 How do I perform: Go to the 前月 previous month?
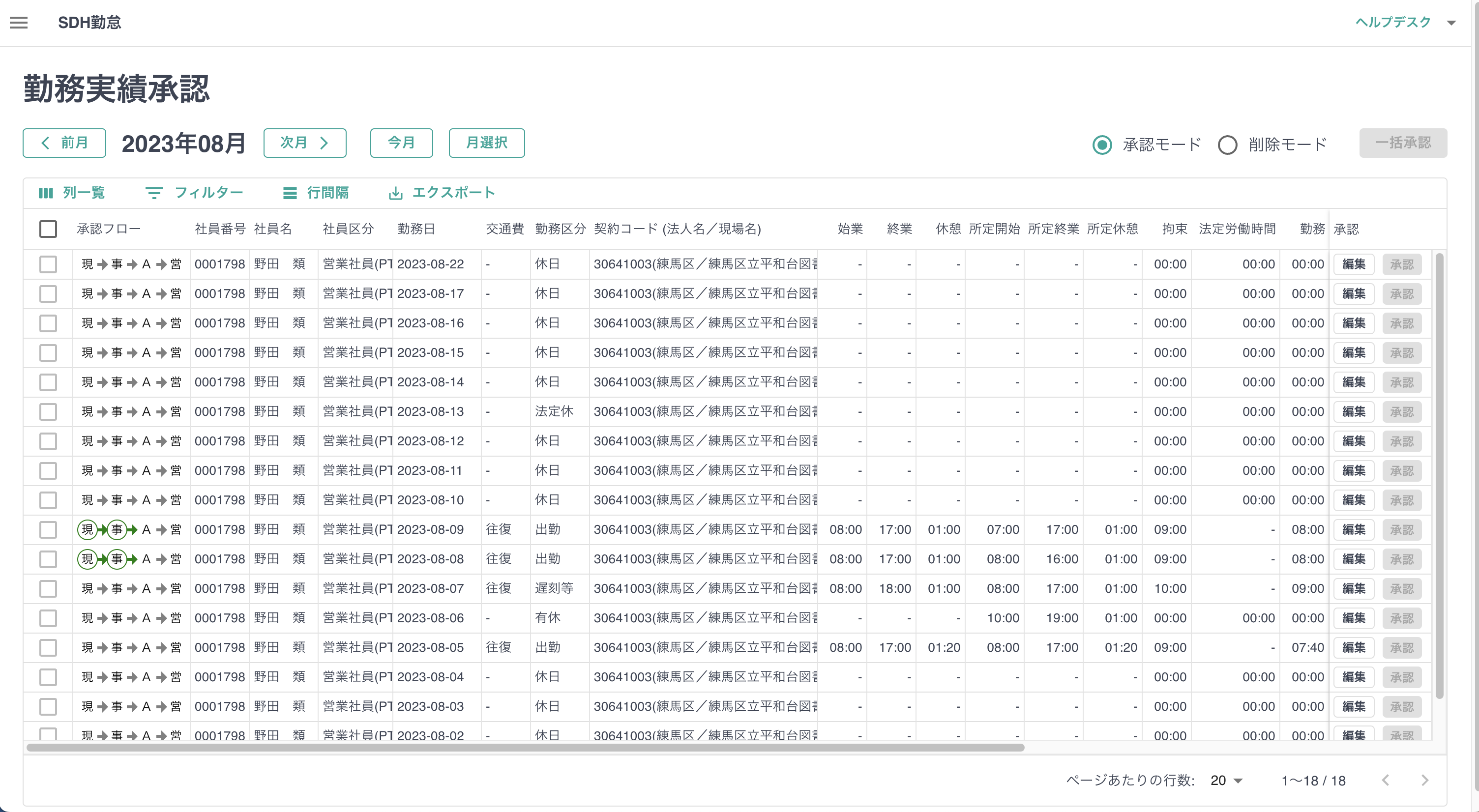coord(64,143)
